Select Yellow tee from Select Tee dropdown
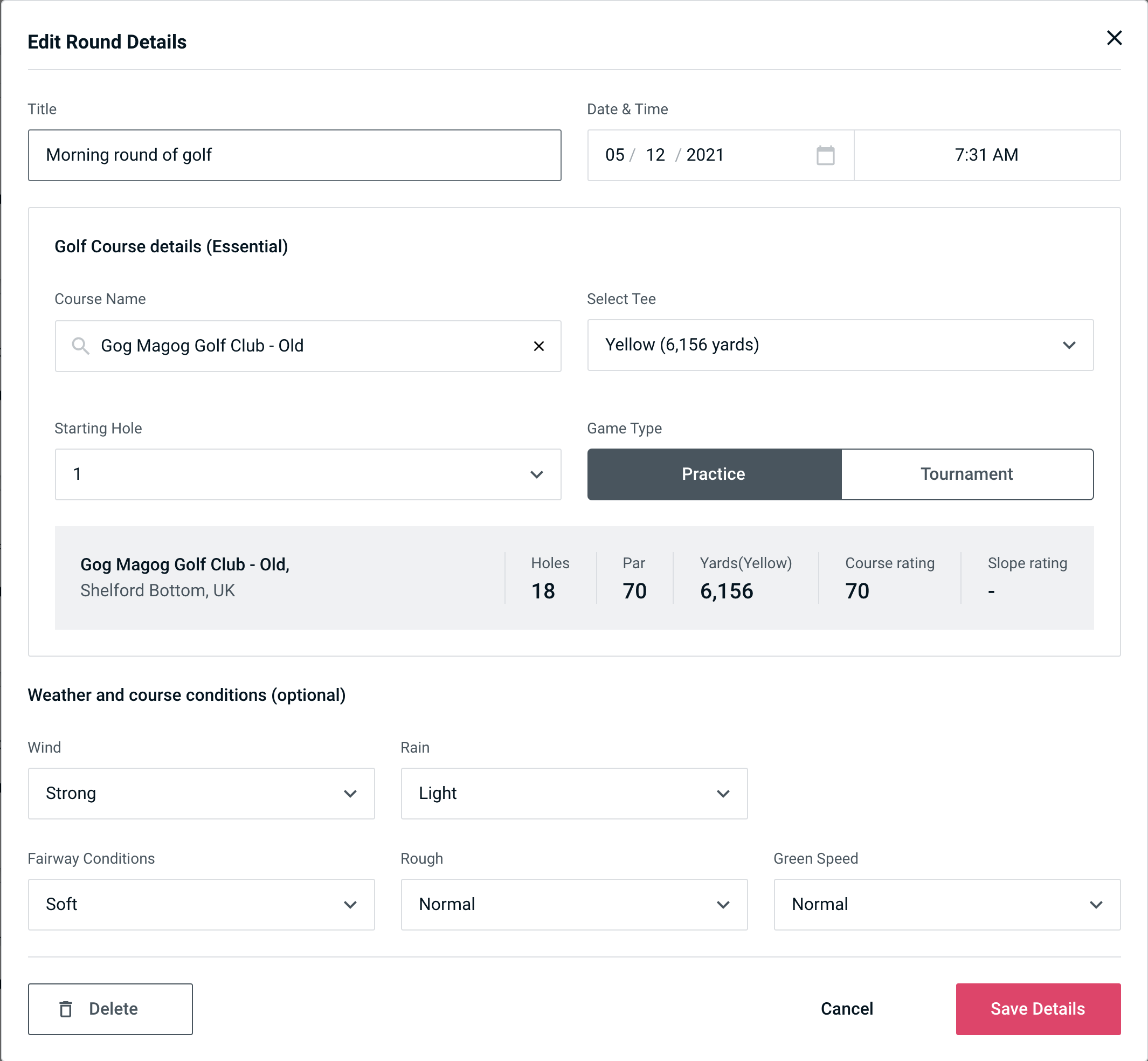The width and height of the screenshot is (1148, 1061). [840, 345]
